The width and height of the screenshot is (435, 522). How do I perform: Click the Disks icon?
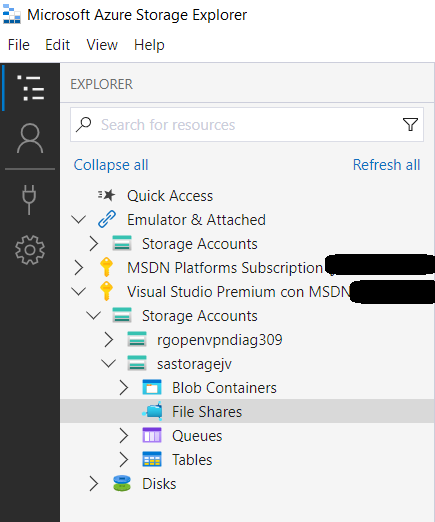pyautogui.click(x=122, y=483)
